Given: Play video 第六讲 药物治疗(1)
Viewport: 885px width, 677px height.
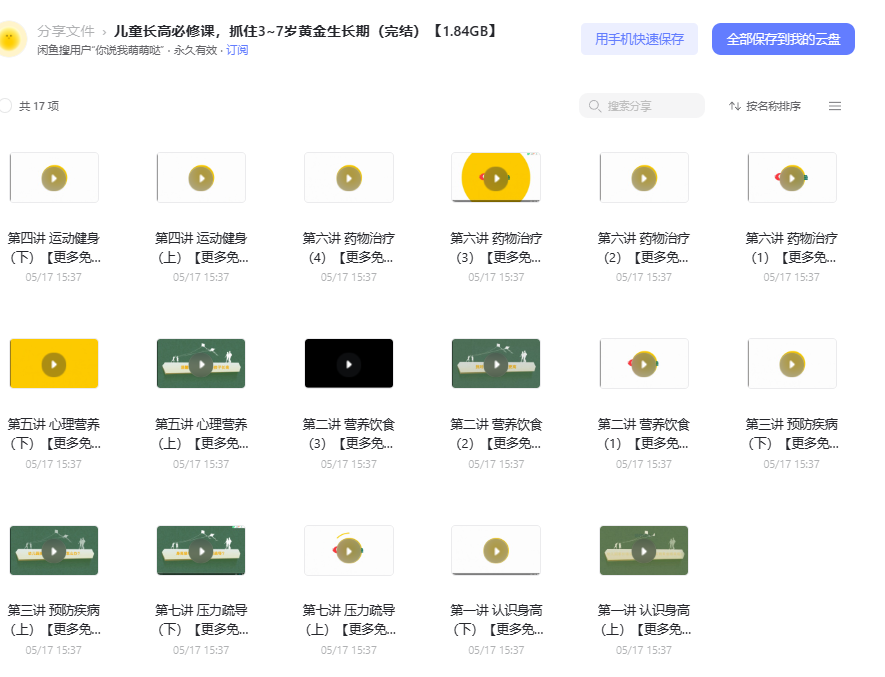Looking at the screenshot, I should (x=792, y=178).
